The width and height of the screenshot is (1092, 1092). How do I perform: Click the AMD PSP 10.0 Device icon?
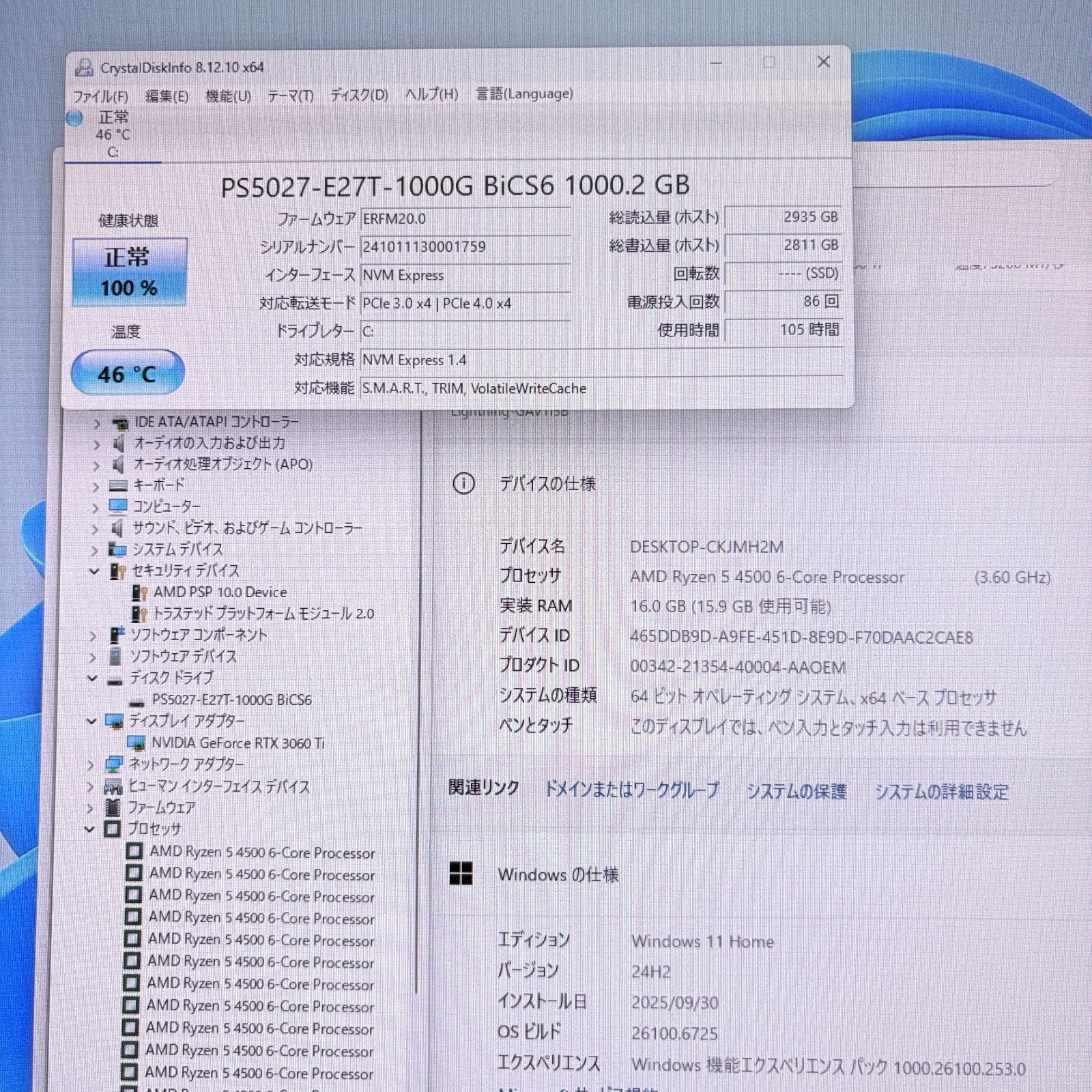click(140, 592)
